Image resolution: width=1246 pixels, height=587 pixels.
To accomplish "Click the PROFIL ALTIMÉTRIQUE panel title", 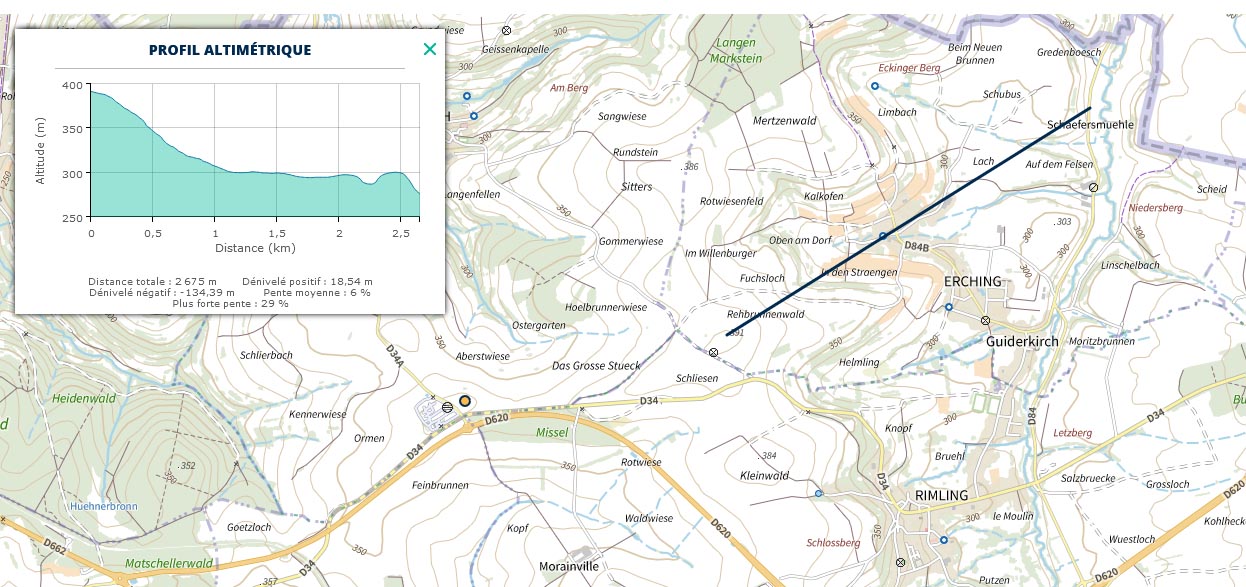I will pyautogui.click(x=230, y=50).
